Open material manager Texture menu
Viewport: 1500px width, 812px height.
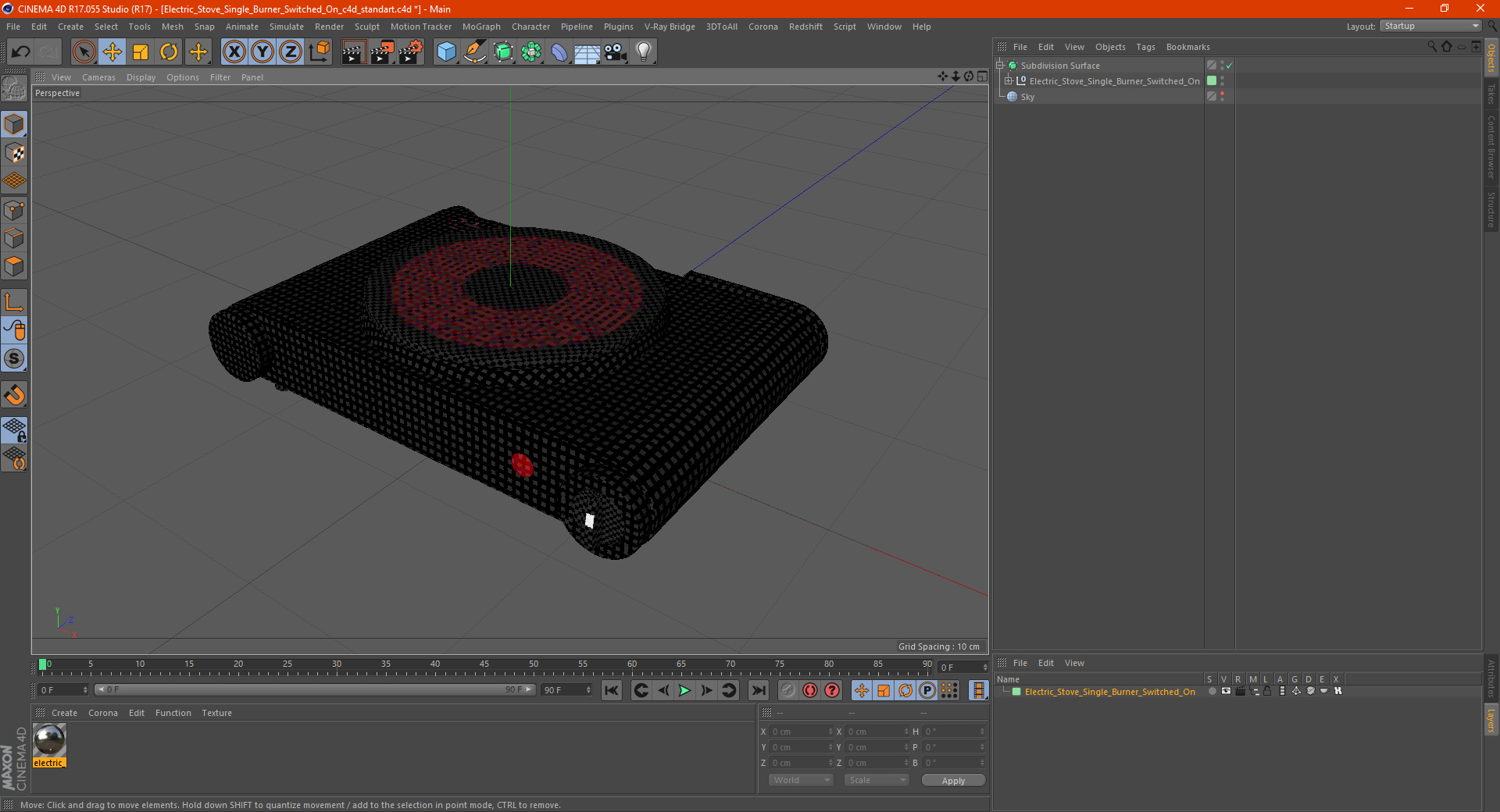click(217, 713)
